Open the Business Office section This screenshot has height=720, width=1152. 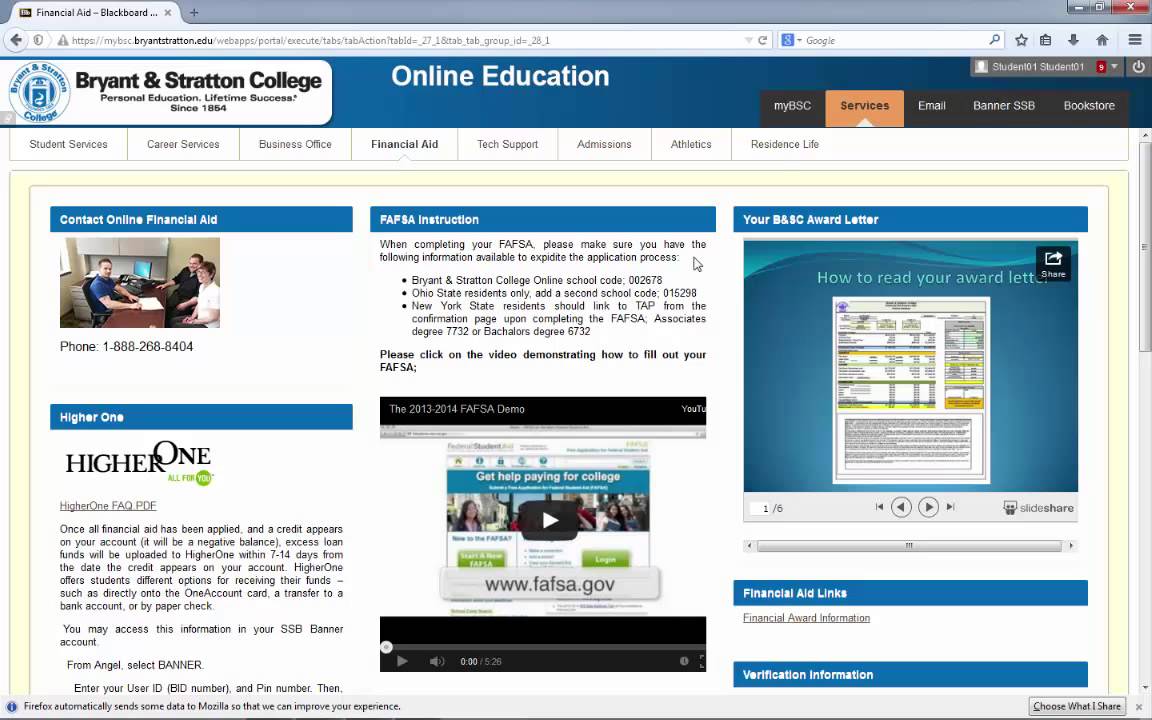click(x=295, y=144)
